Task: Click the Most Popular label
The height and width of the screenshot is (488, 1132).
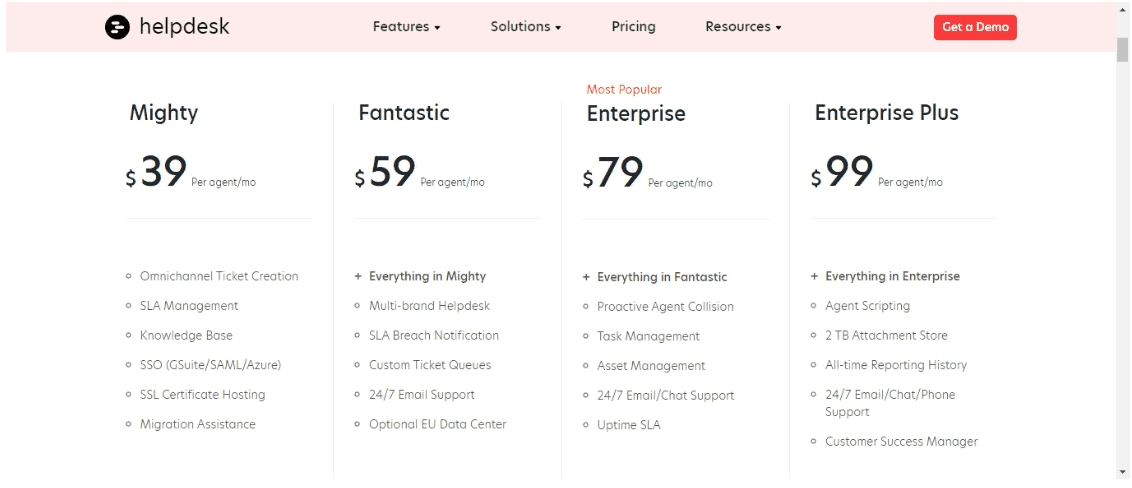Action: 624,90
